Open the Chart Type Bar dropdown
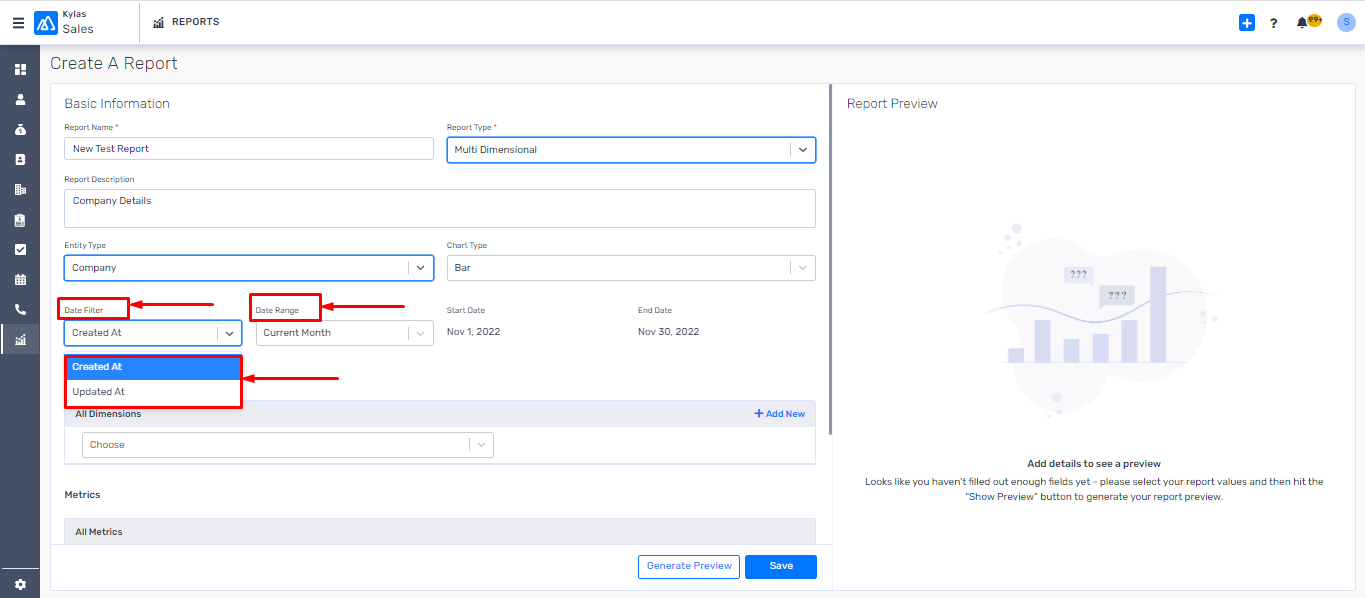The image size is (1365, 598). tap(631, 268)
